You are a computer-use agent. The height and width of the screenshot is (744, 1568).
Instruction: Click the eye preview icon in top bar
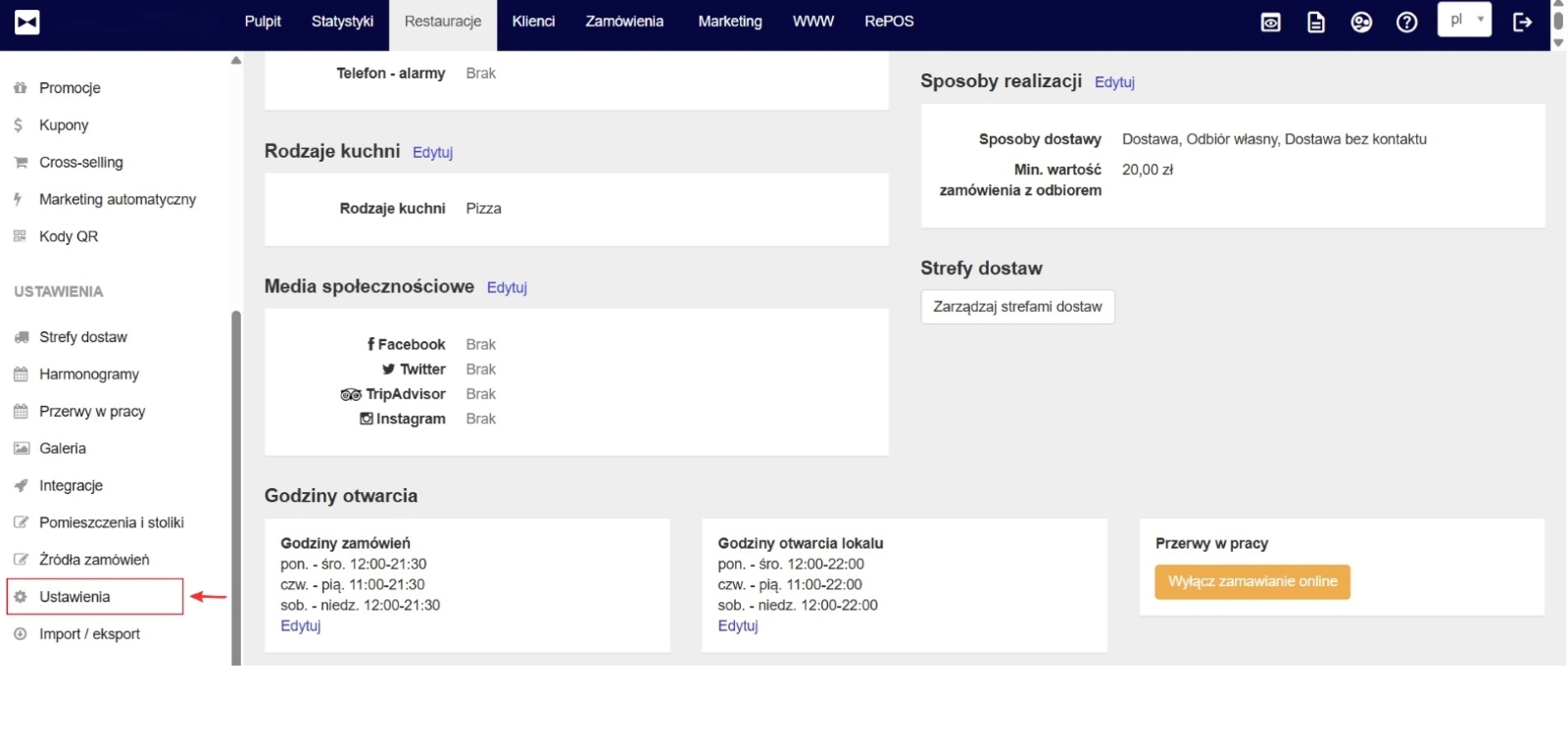1270,23
